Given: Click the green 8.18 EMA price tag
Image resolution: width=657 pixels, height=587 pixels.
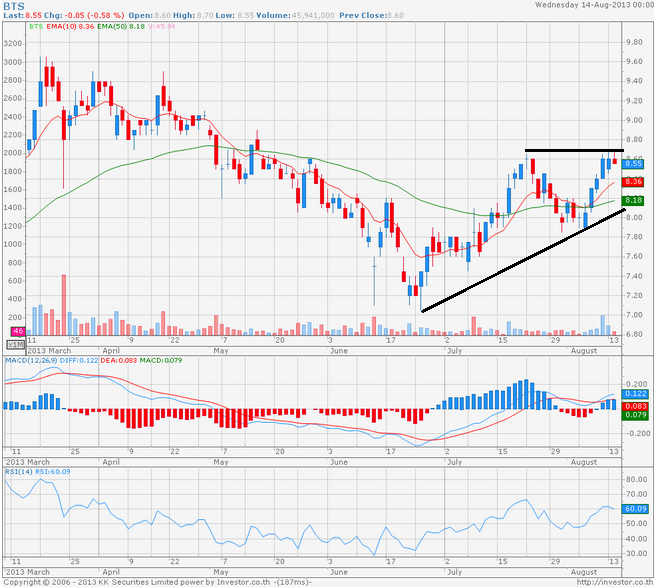Looking at the screenshot, I should pos(633,200).
